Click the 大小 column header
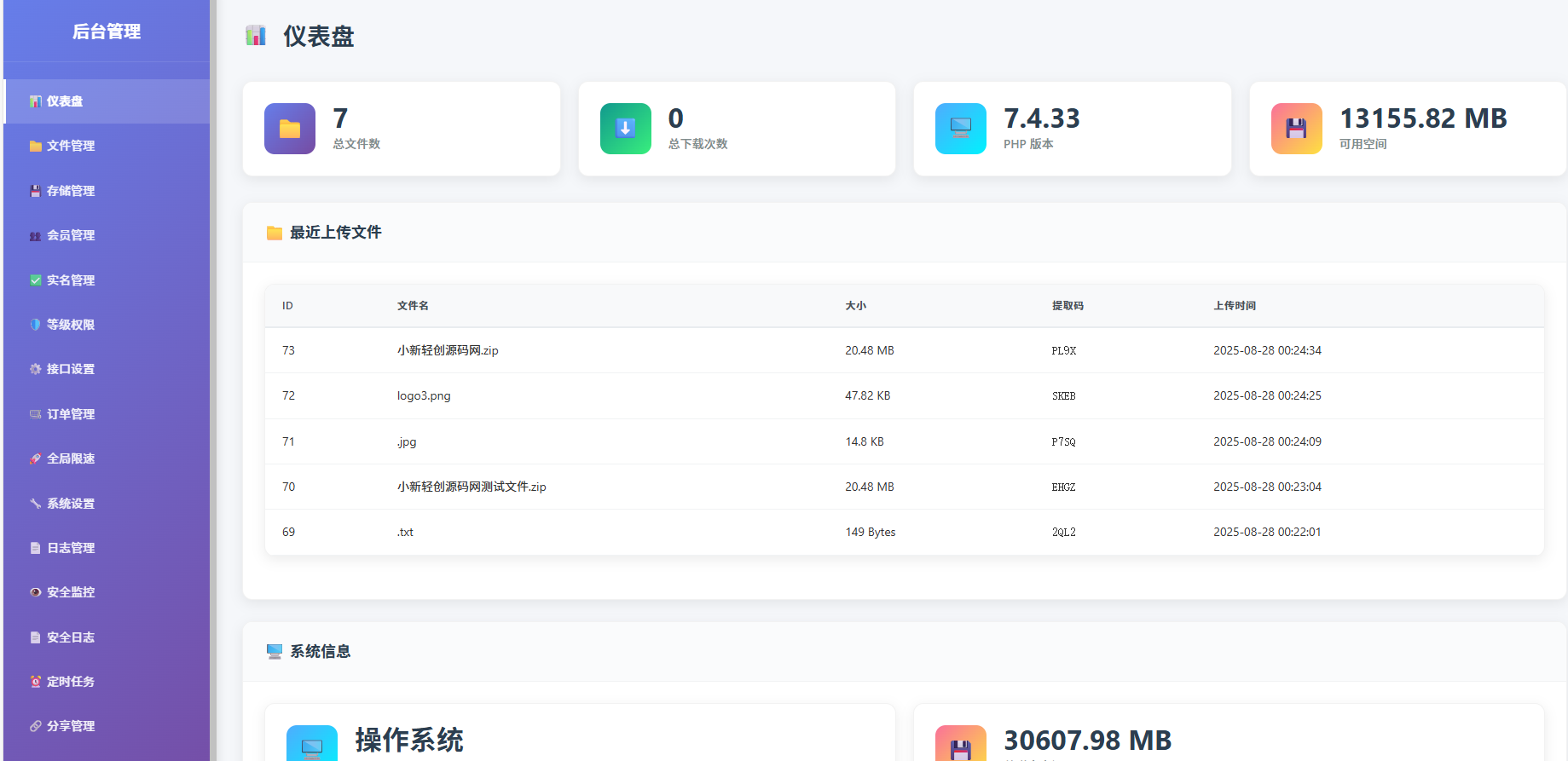 click(x=855, y=306)
